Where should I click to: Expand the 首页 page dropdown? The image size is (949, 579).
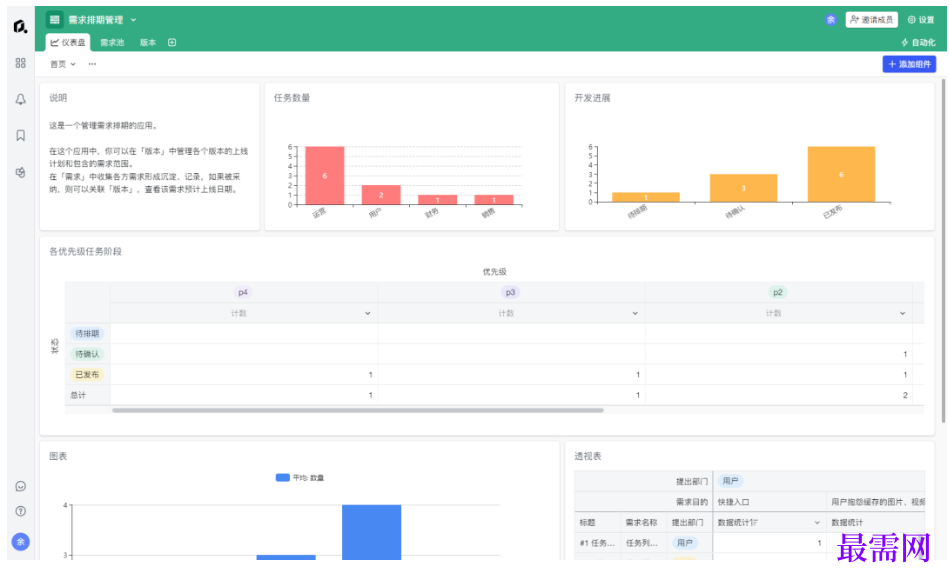pos(73,64)
